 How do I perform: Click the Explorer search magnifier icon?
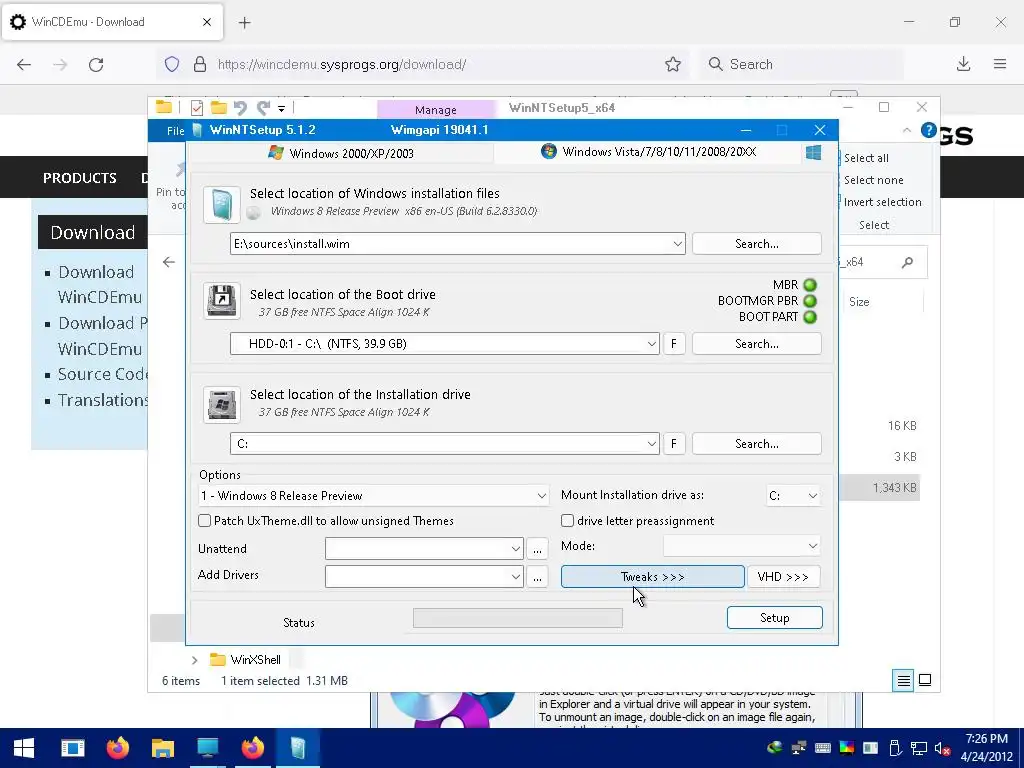coord(907,263)
